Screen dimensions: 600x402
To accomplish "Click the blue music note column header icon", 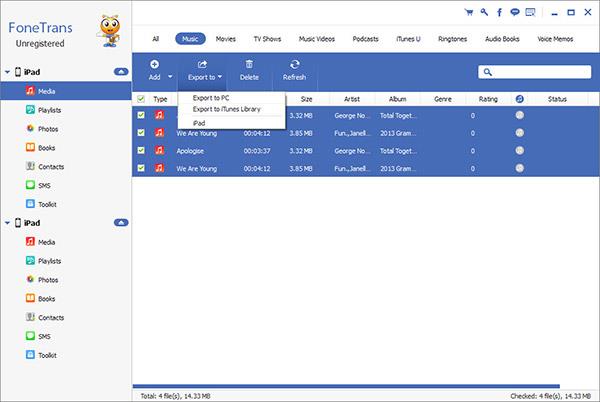I will [519, 99].
